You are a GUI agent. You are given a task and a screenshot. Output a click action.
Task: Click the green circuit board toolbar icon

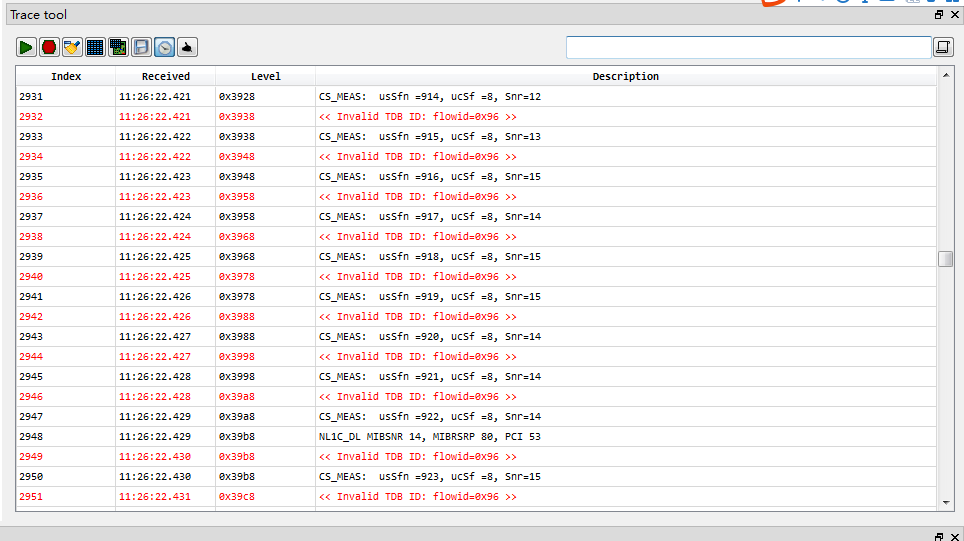coord(118,47)
